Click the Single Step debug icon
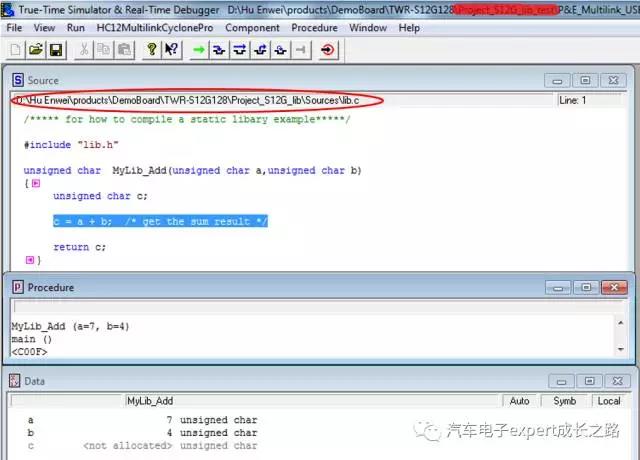 pos(220,49)
